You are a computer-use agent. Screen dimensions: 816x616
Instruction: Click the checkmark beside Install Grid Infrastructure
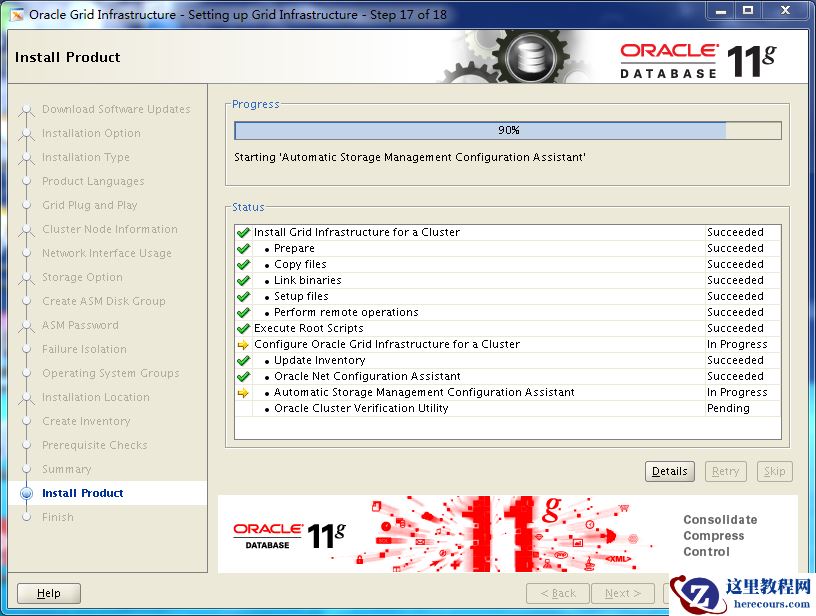pos(243,232)
